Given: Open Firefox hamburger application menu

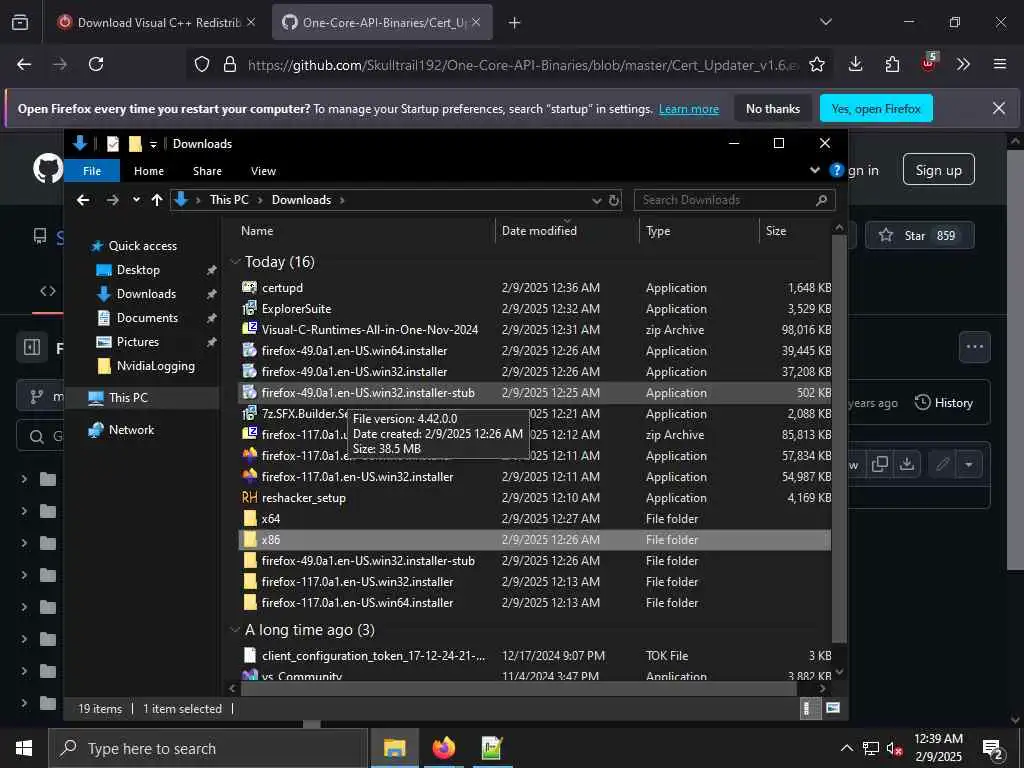Looking at the screenshot, I should 999,64.
